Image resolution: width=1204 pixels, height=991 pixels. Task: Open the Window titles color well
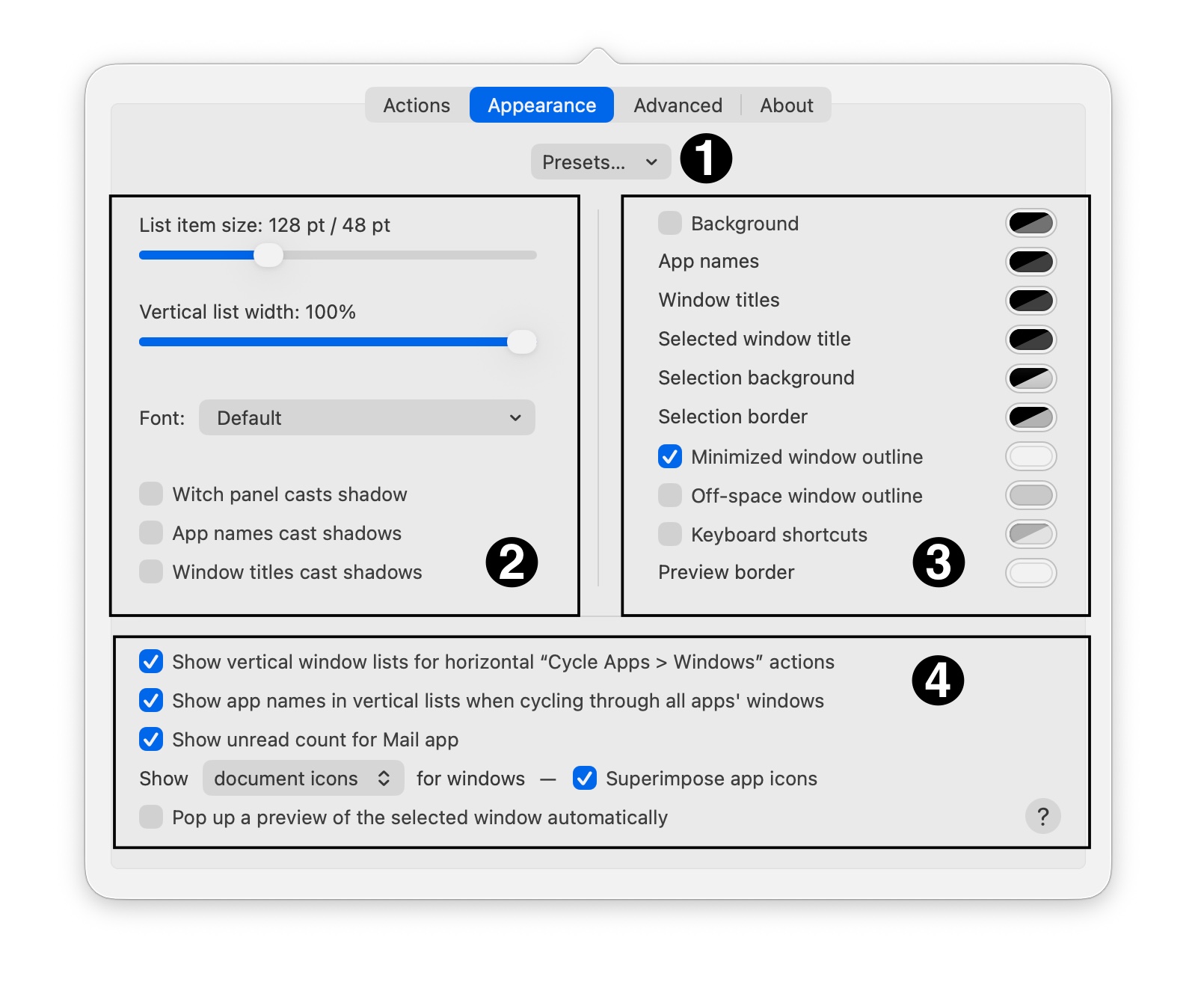click(x=1031, y=301)
